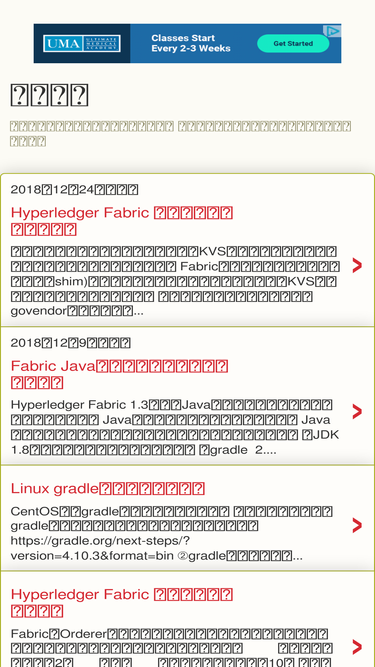
Task: Click the Get Started ad button
Action: (293, 43)
